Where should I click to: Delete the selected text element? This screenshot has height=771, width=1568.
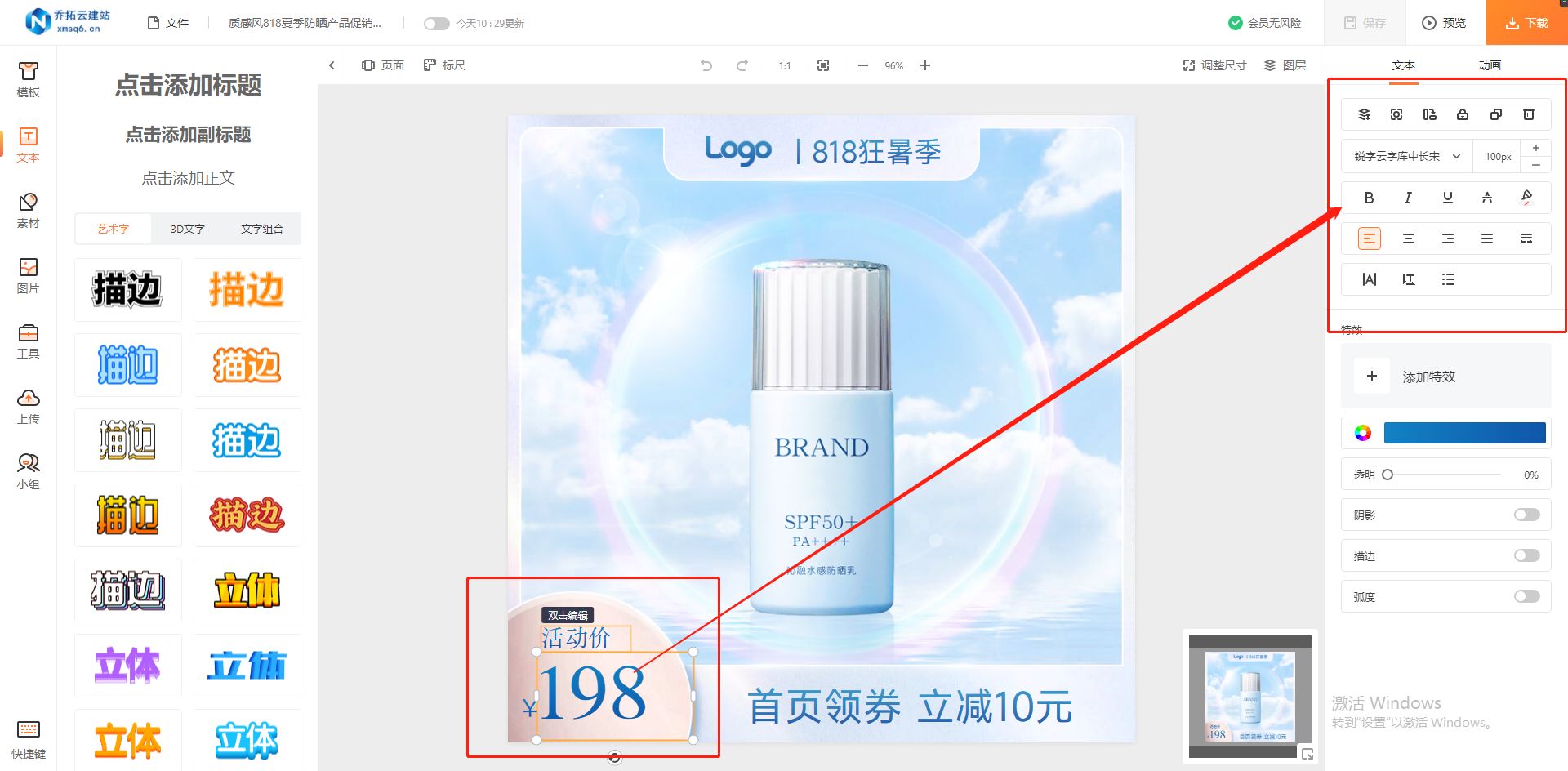pos(1529,114)
